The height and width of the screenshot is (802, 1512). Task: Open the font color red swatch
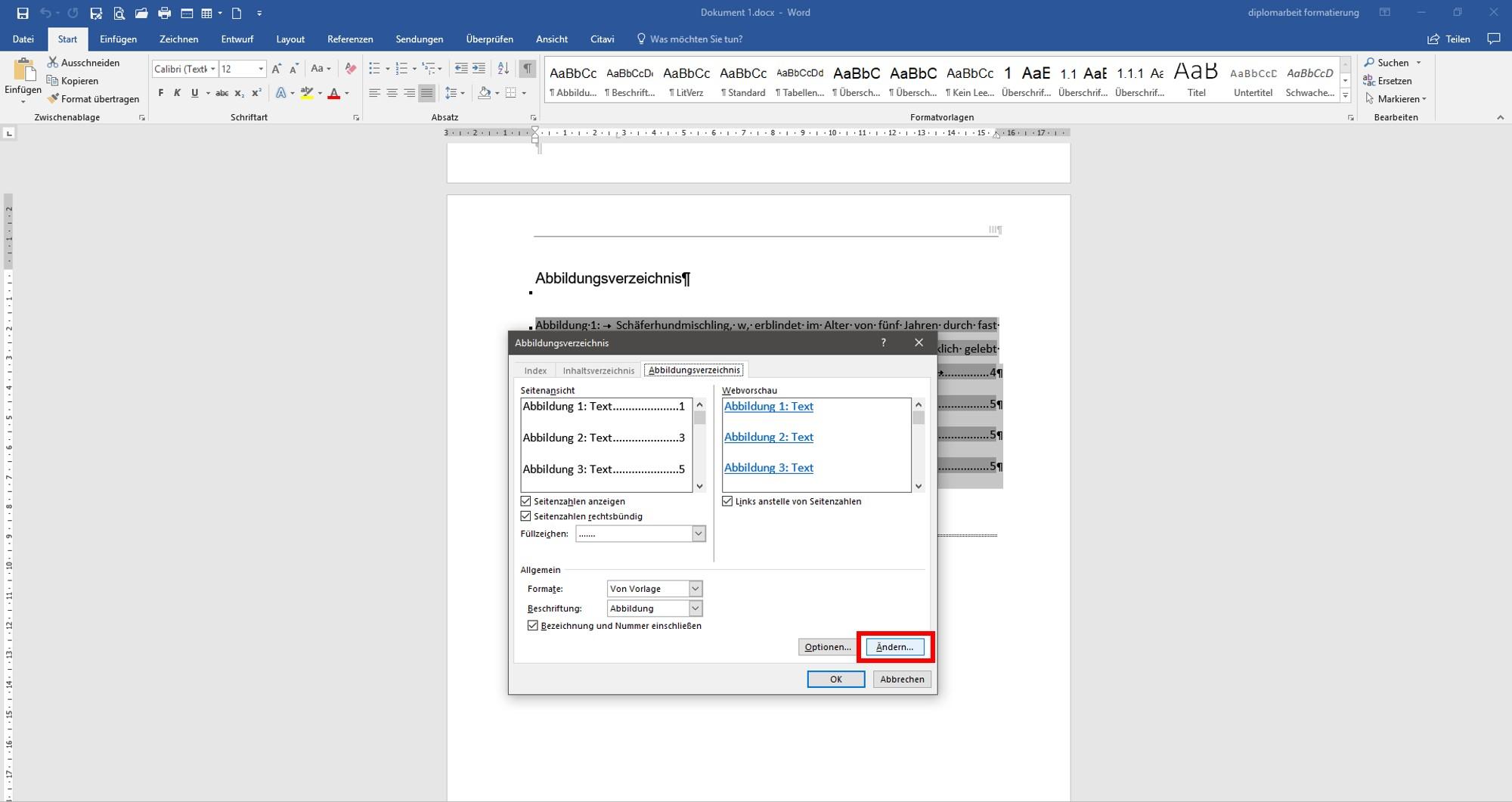pyautogui.click(x=334, y=93)
